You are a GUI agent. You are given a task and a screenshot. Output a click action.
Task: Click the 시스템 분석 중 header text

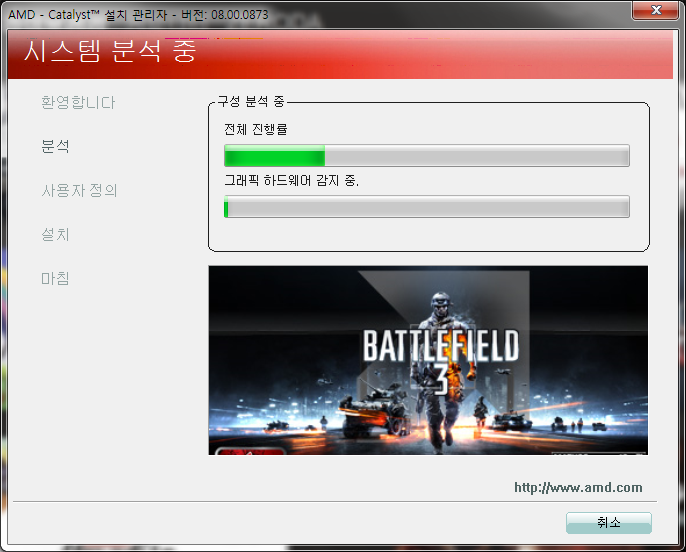[110, 50]
